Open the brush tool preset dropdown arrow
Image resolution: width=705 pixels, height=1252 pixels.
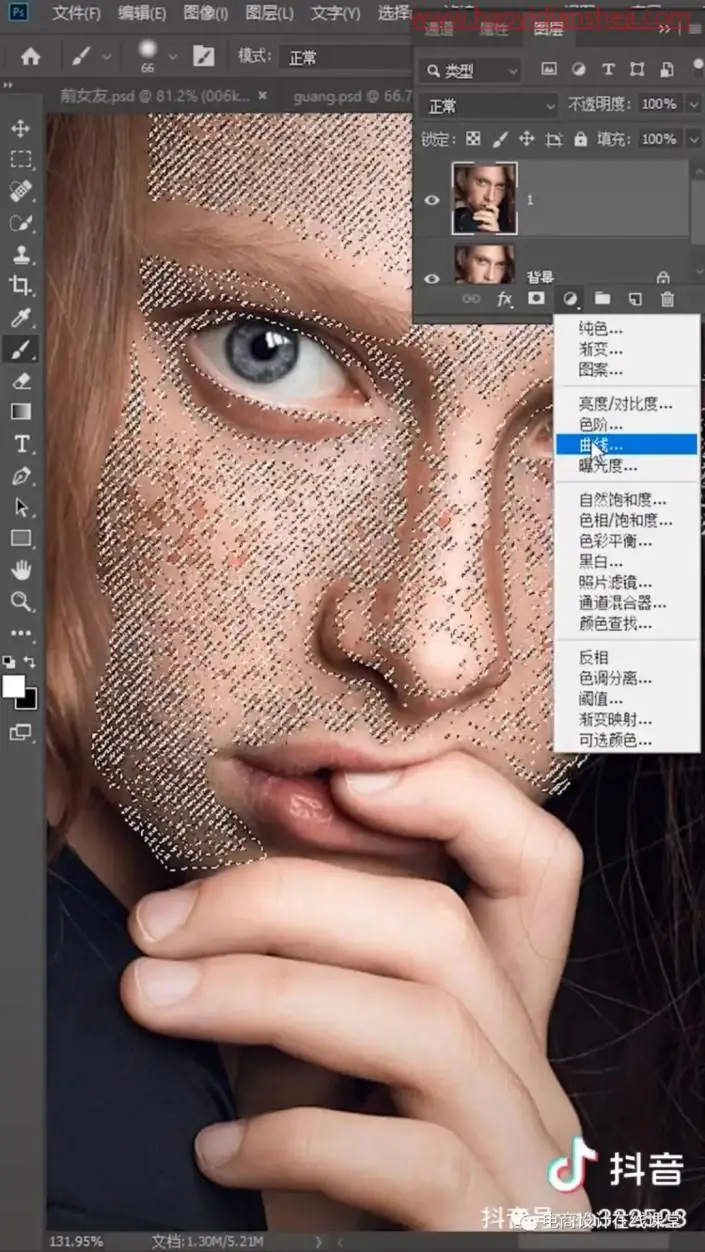[106, 57]
